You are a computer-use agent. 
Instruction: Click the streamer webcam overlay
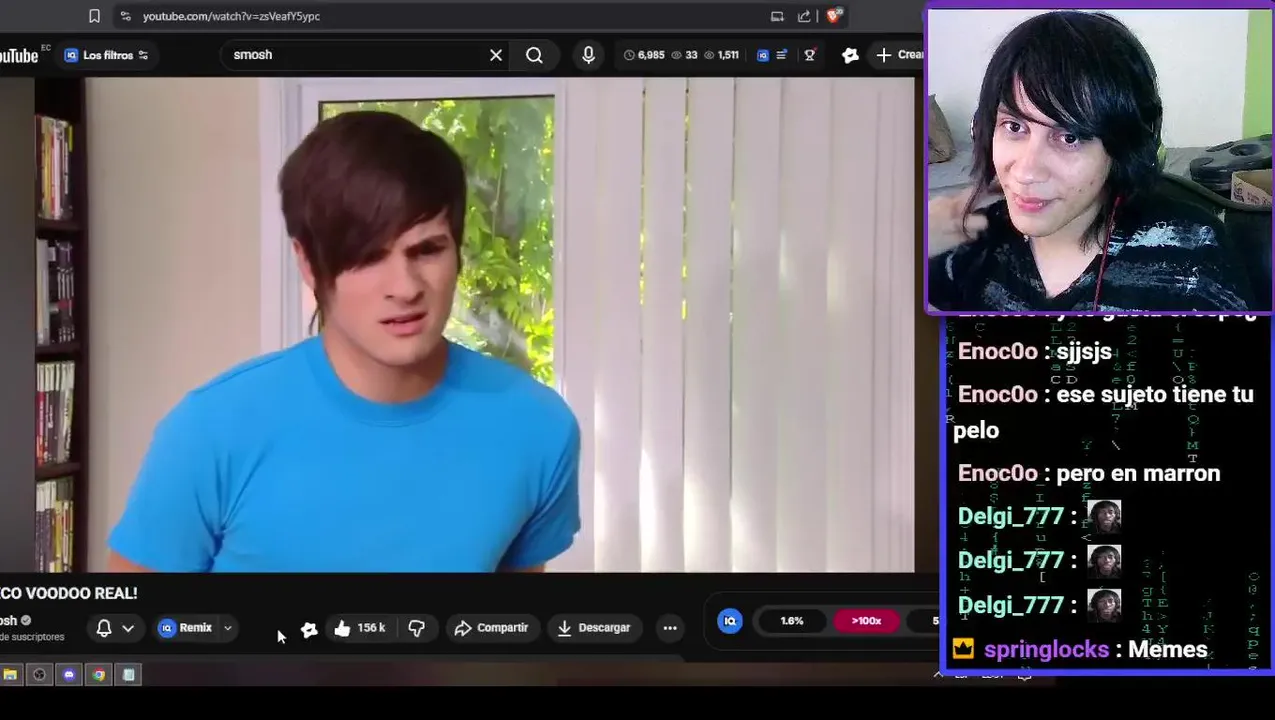click(x=1099, y=162)
